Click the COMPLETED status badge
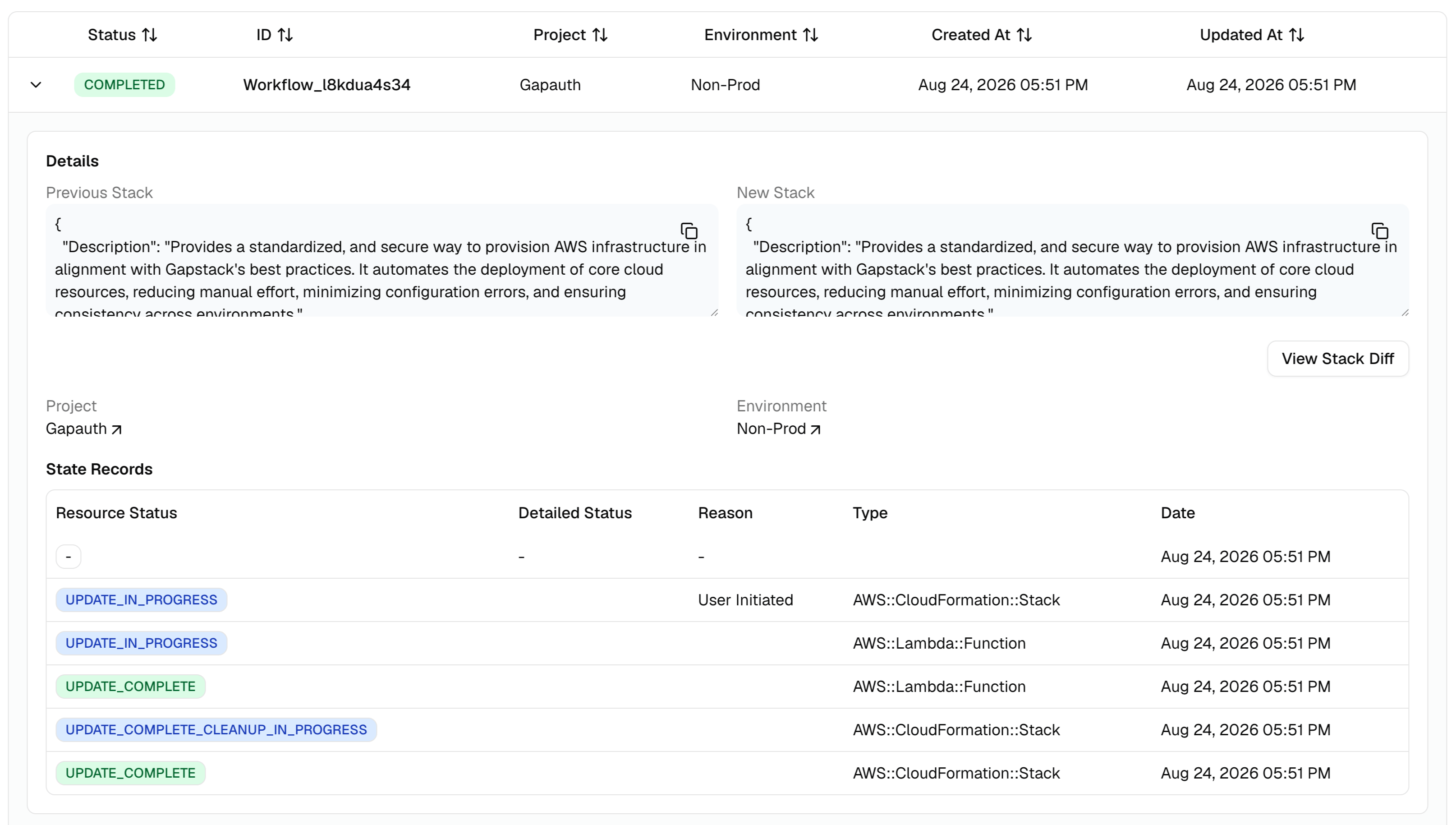The image size is (1456, 825). tap(124, 85)
